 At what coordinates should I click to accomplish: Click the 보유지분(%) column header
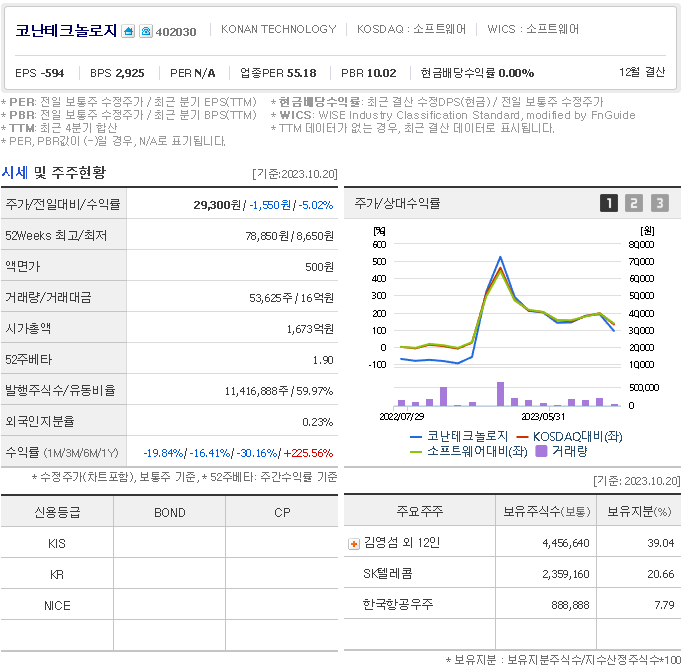point(639,511)
